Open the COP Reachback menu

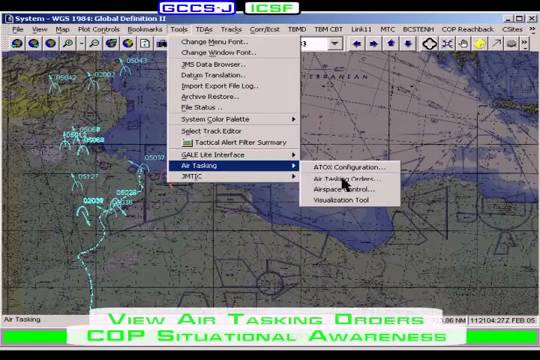[468, 30]
